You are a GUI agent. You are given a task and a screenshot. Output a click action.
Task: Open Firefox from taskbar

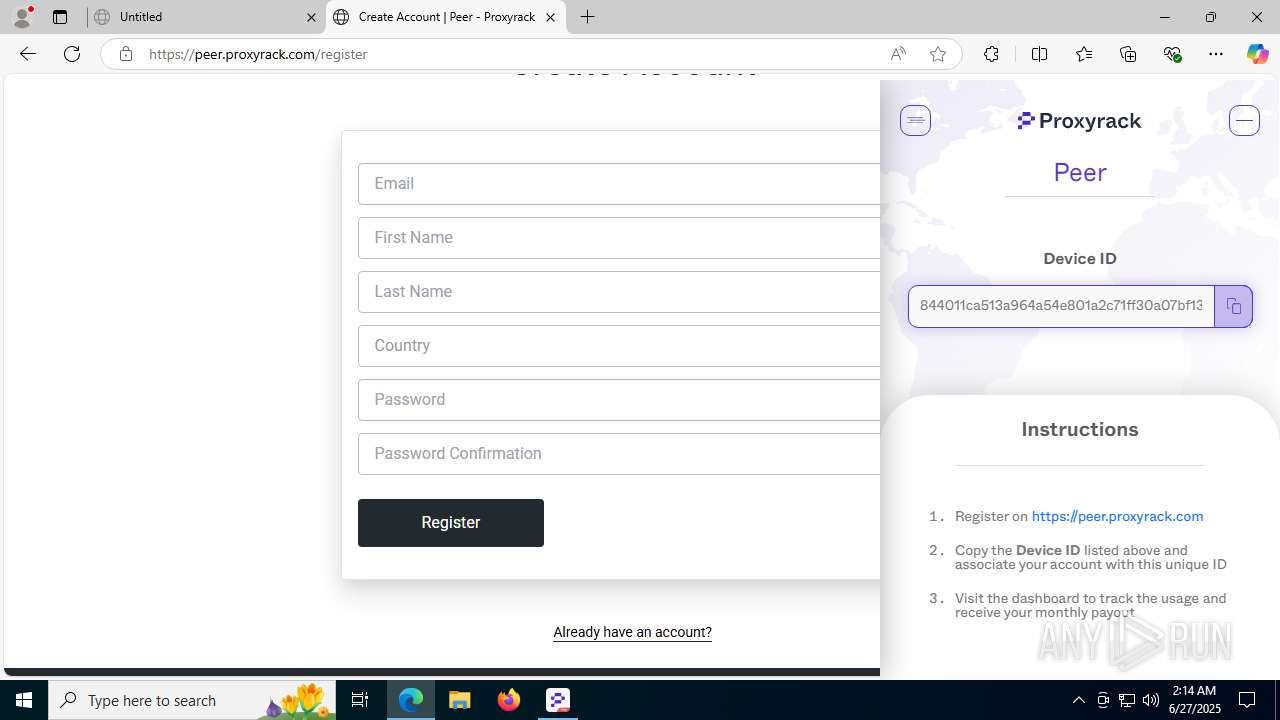pos(509,700)
